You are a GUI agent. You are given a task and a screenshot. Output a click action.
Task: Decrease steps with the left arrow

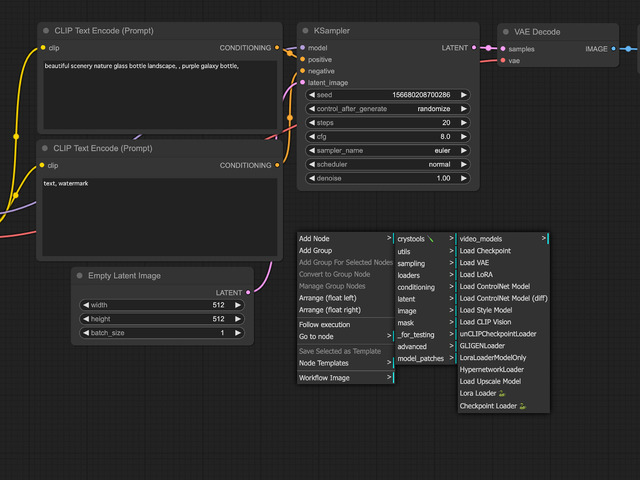pos(312,122)
